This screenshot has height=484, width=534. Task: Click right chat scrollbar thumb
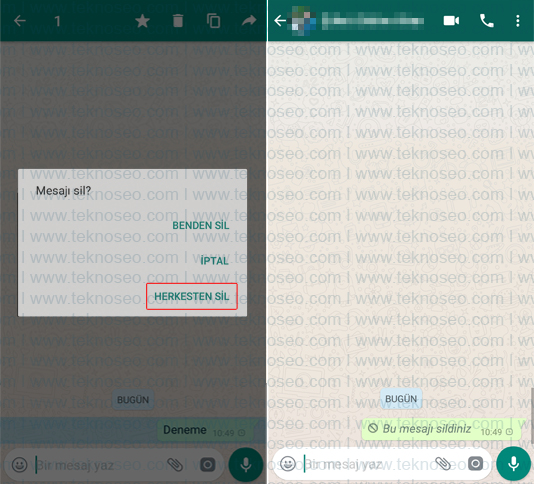(x=533, y=416)
